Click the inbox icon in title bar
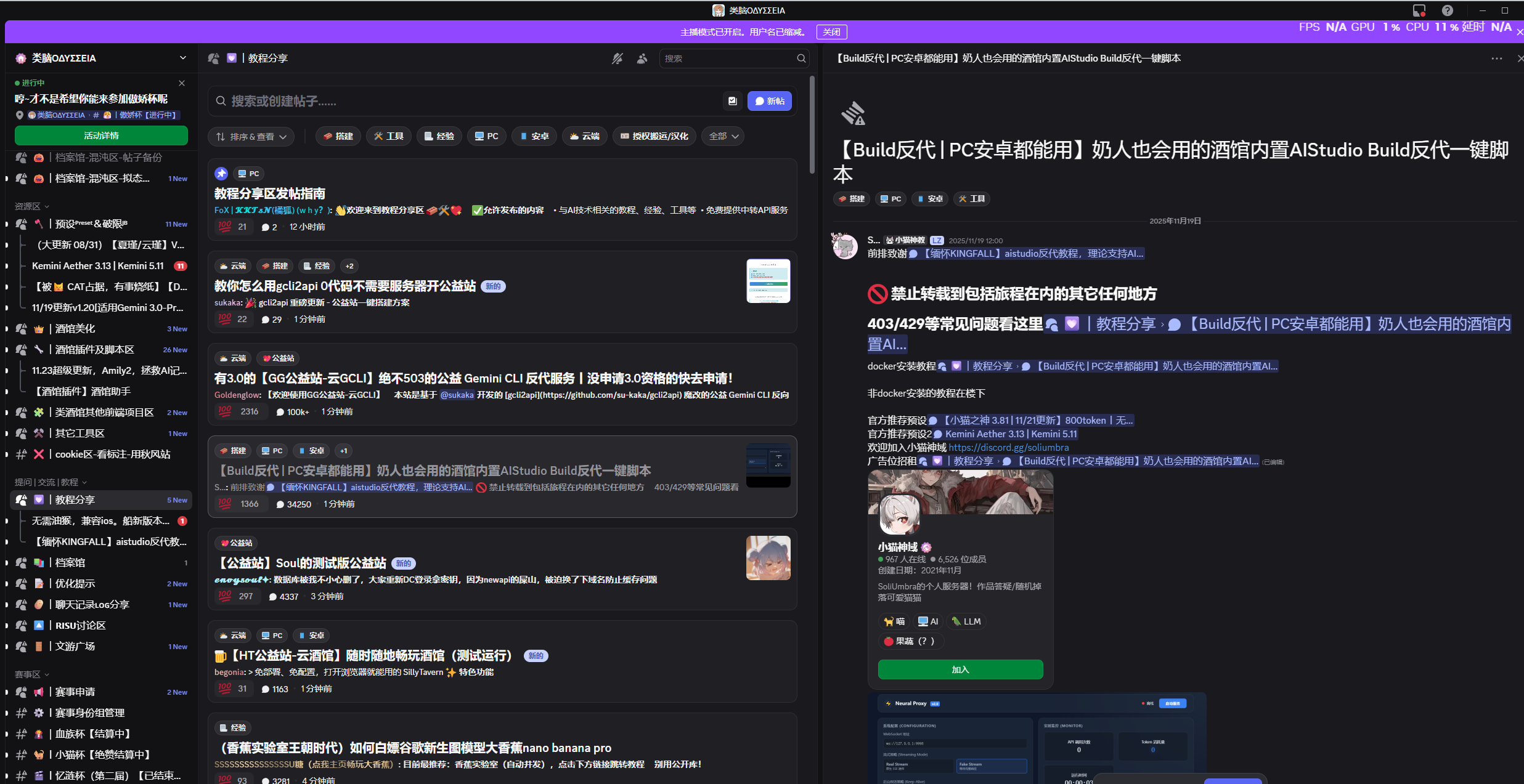The width and height of the screenshot is (1524, 784). coord(1419,10)
